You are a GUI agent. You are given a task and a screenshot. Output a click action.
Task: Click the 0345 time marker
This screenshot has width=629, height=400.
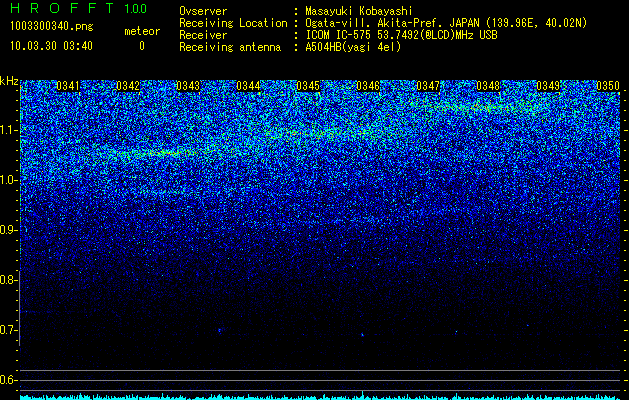(308, 86)
